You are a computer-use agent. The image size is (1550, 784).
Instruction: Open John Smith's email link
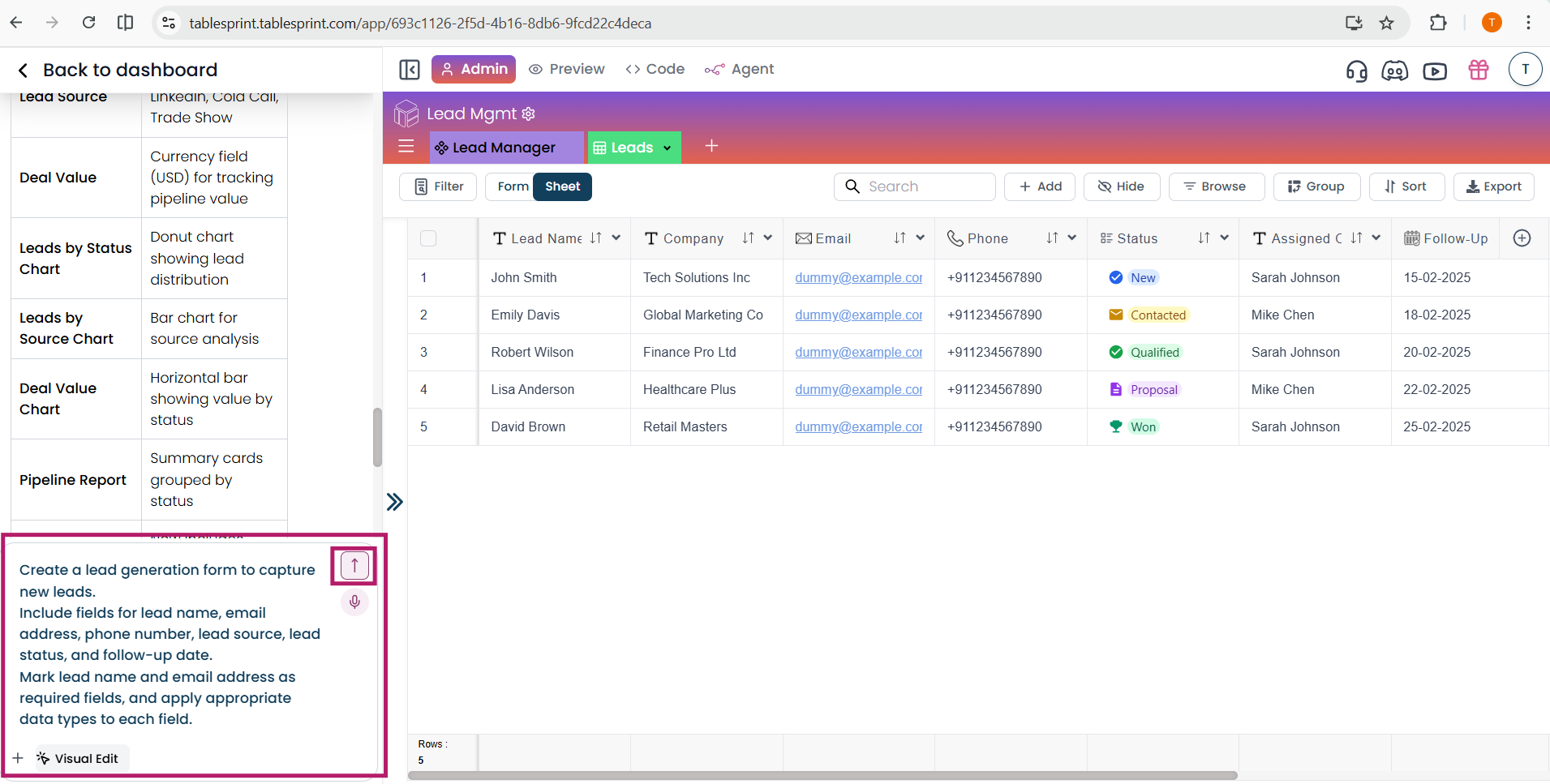tap(858, 277)
